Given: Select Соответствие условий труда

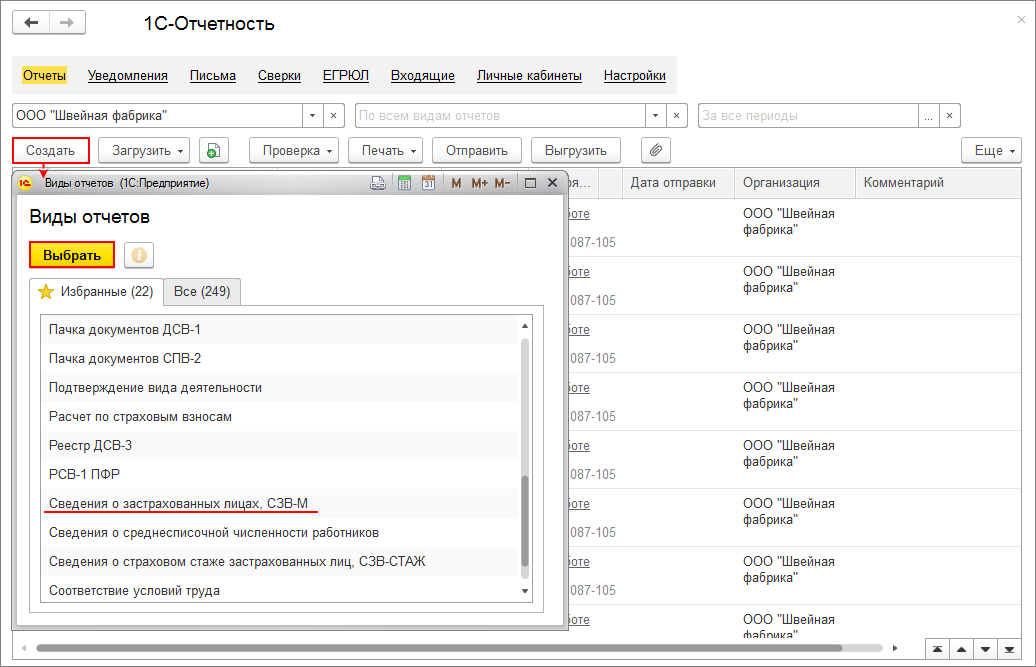Looking at the screenshot, I should pyautogui.click(x=281, y=590).
